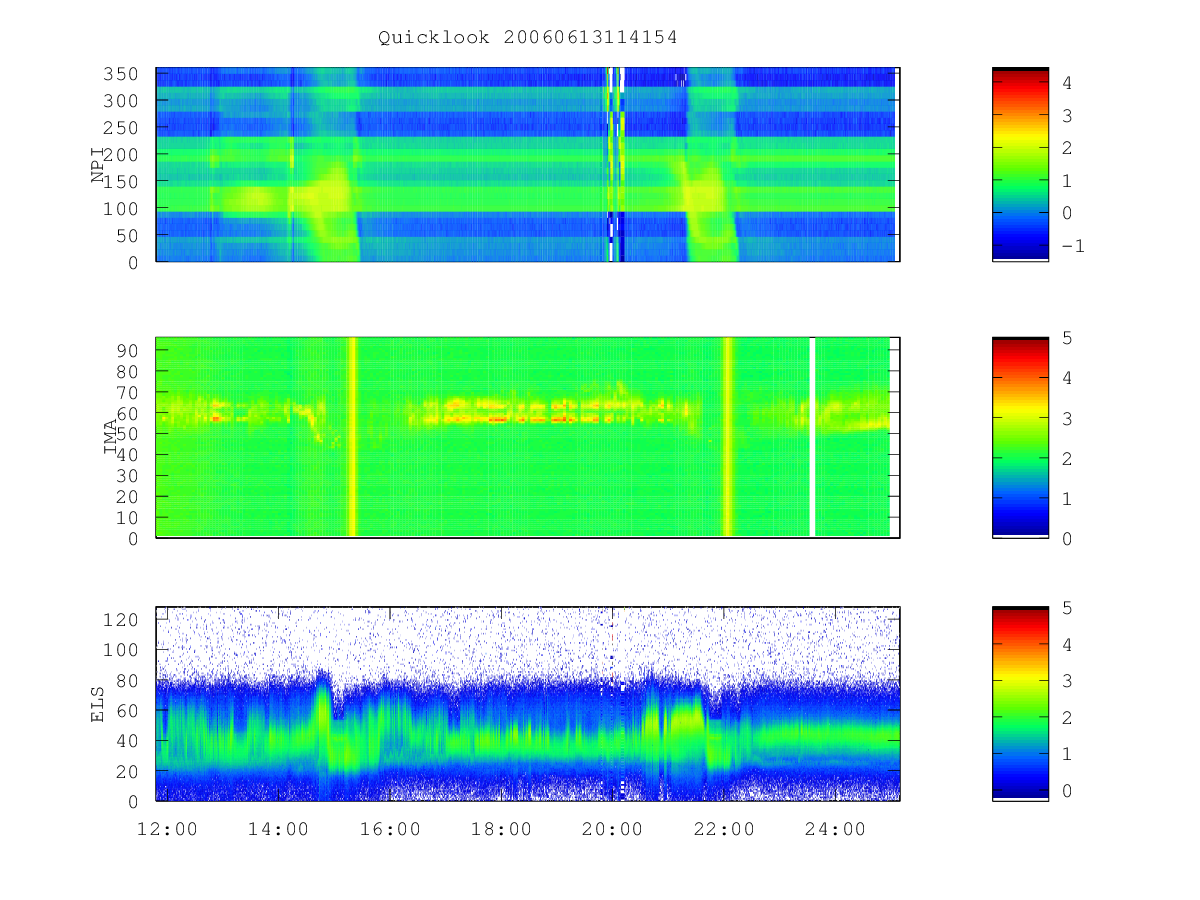Click the IMA color scale bar

1020,438
